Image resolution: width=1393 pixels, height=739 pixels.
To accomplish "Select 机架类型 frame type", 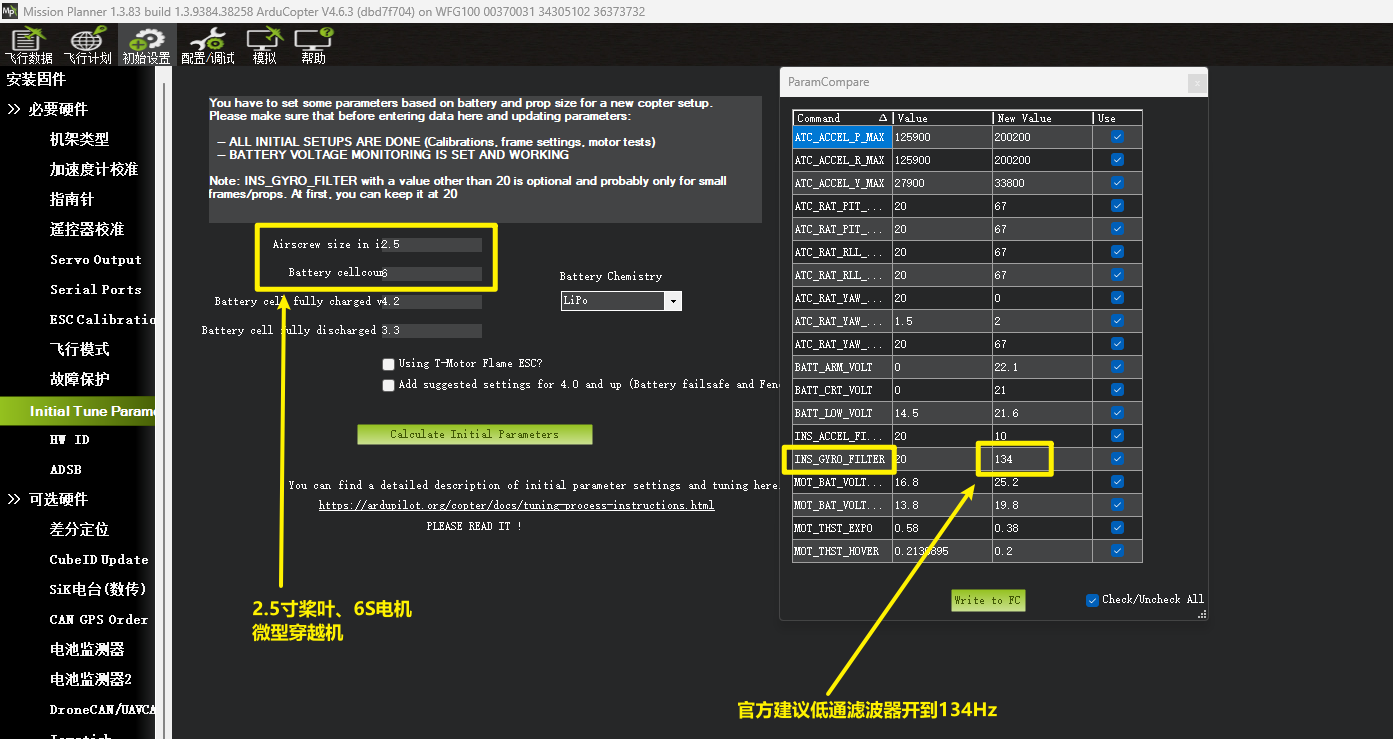I will click(79, 139).
